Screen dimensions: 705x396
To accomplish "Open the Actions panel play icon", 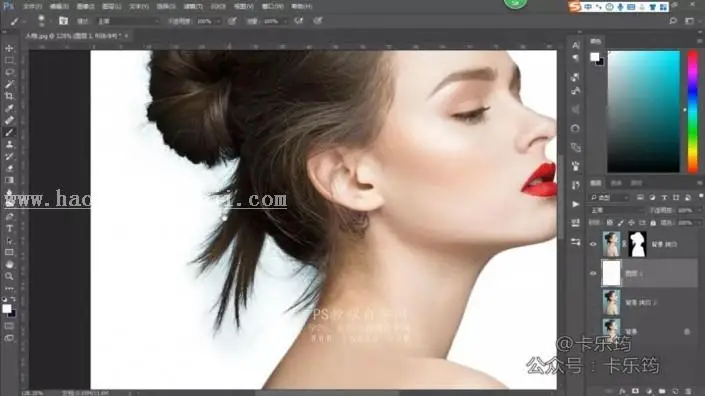I will pyautogui.click(x=576, y=204).
